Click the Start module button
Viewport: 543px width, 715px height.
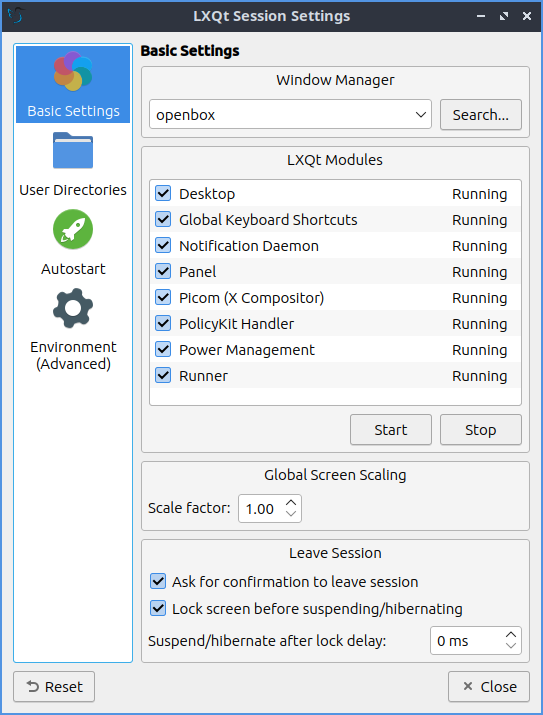[x=391, y=430]
